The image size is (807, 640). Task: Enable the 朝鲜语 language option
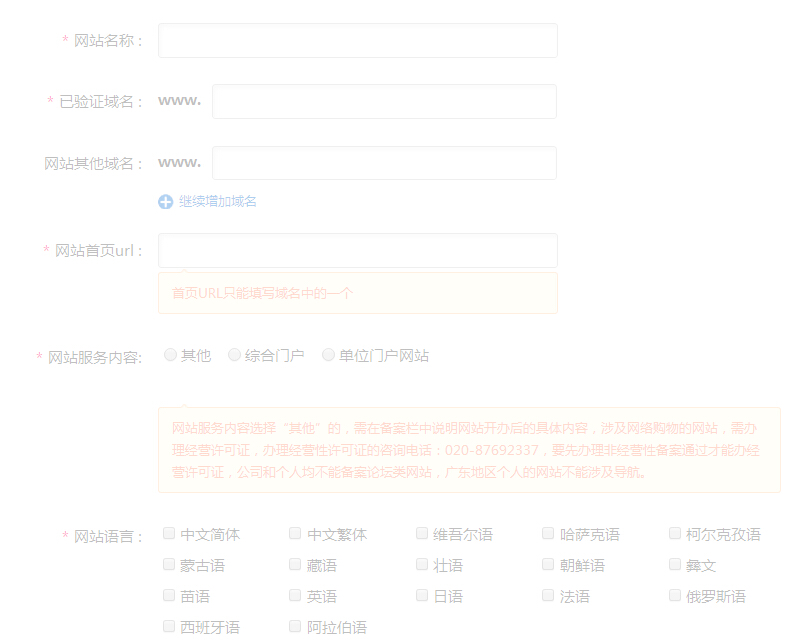[x=547, y=564]
